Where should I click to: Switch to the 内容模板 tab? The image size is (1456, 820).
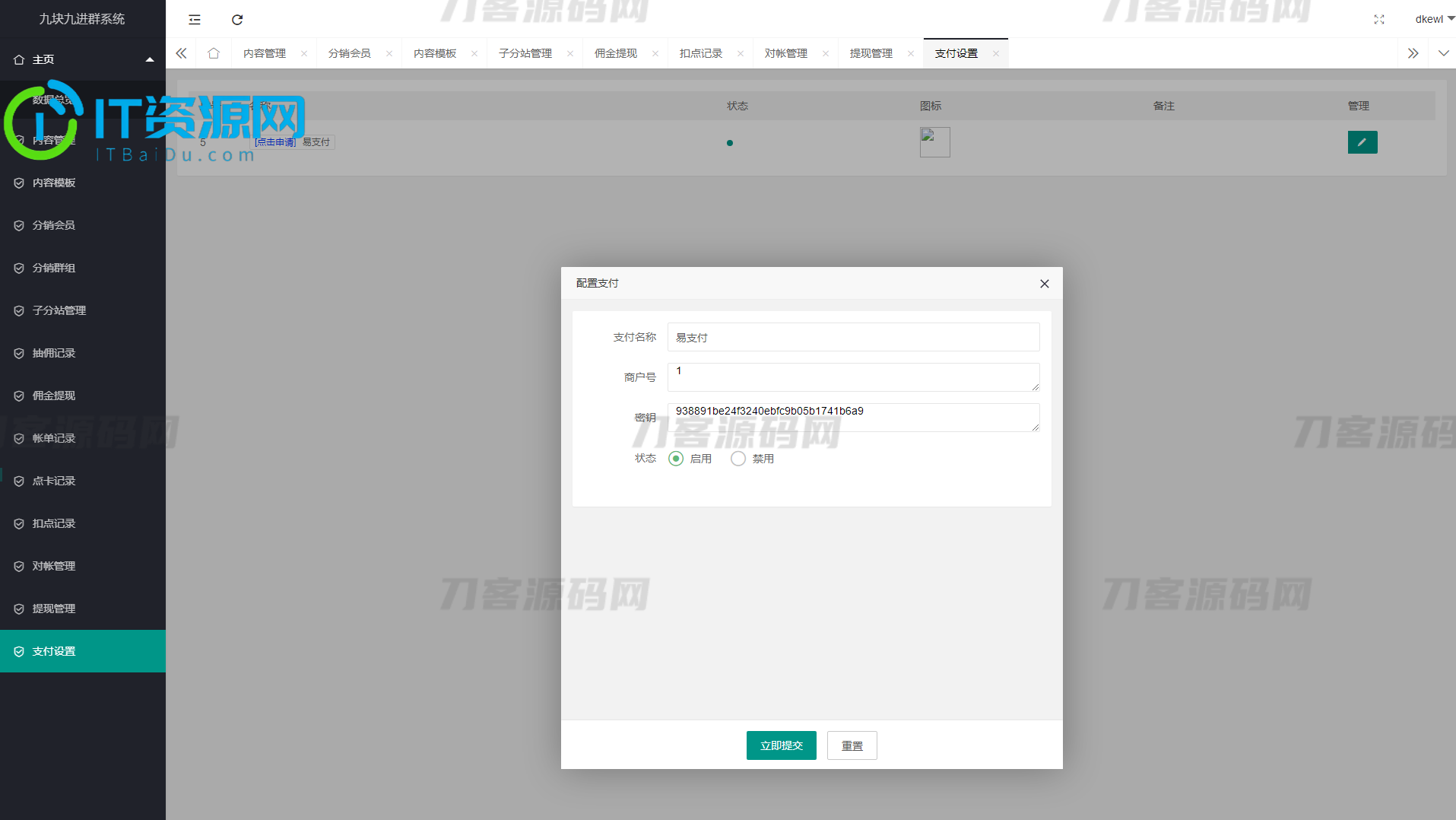435,53
